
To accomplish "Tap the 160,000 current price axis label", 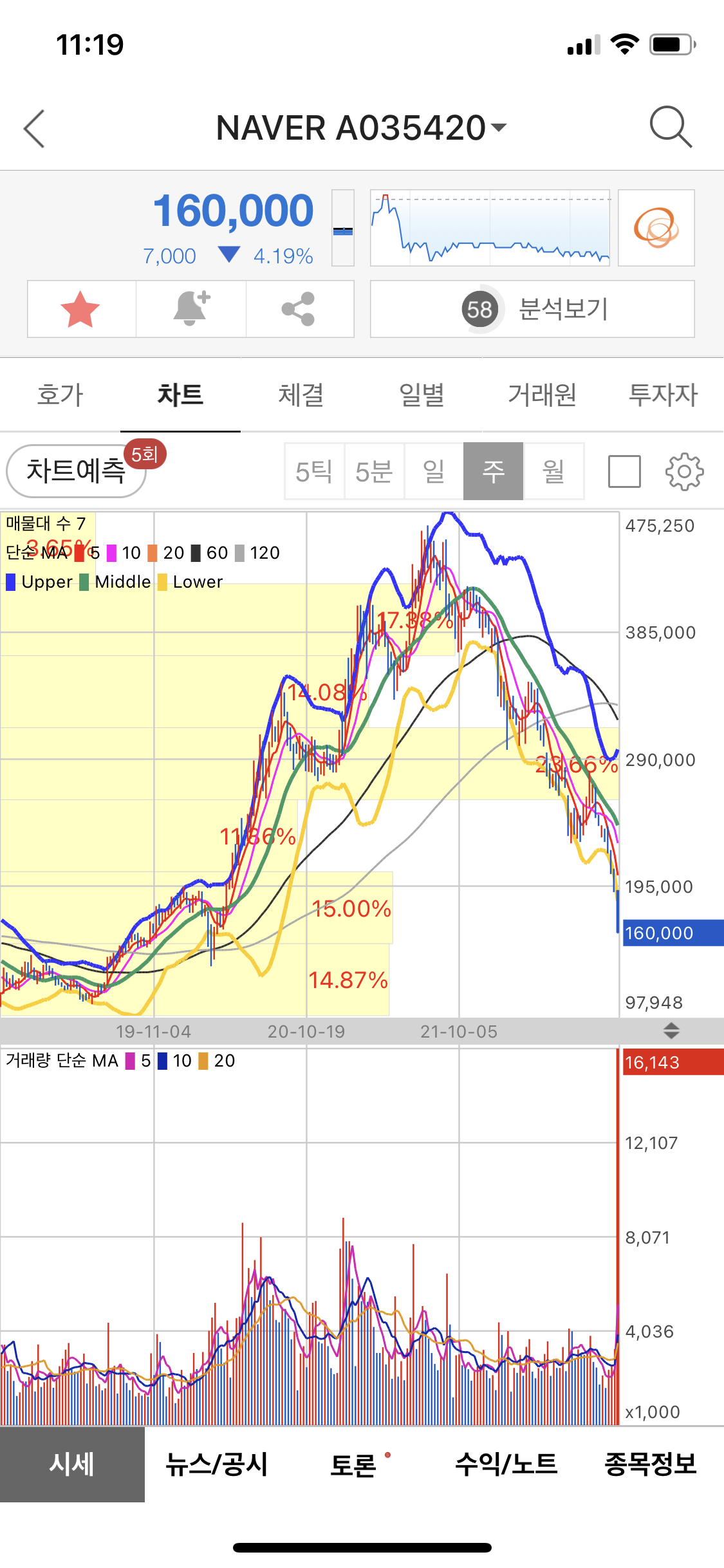I will [673, 933].
